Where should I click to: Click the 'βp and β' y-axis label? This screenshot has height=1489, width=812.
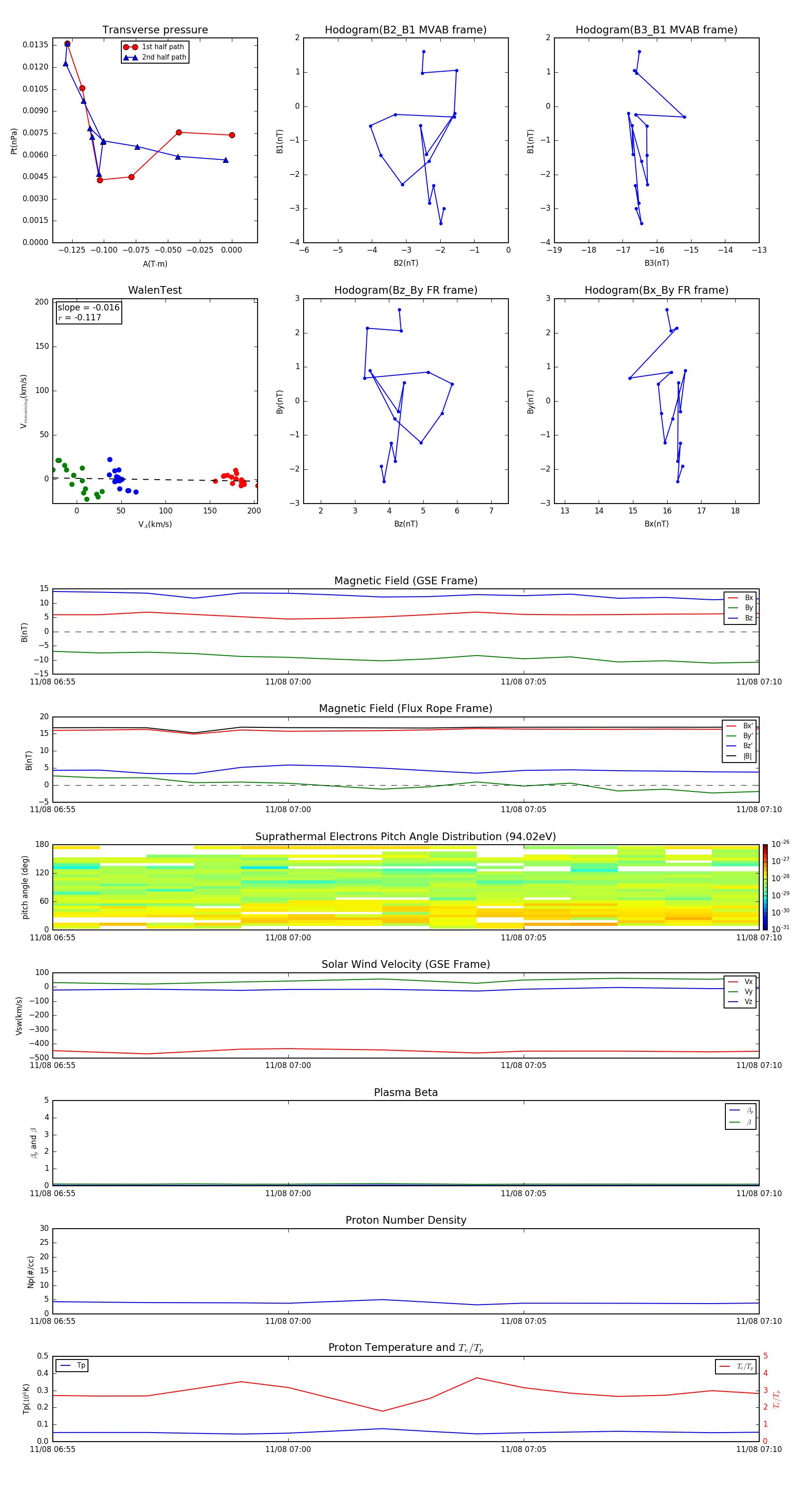(33, 1143)
